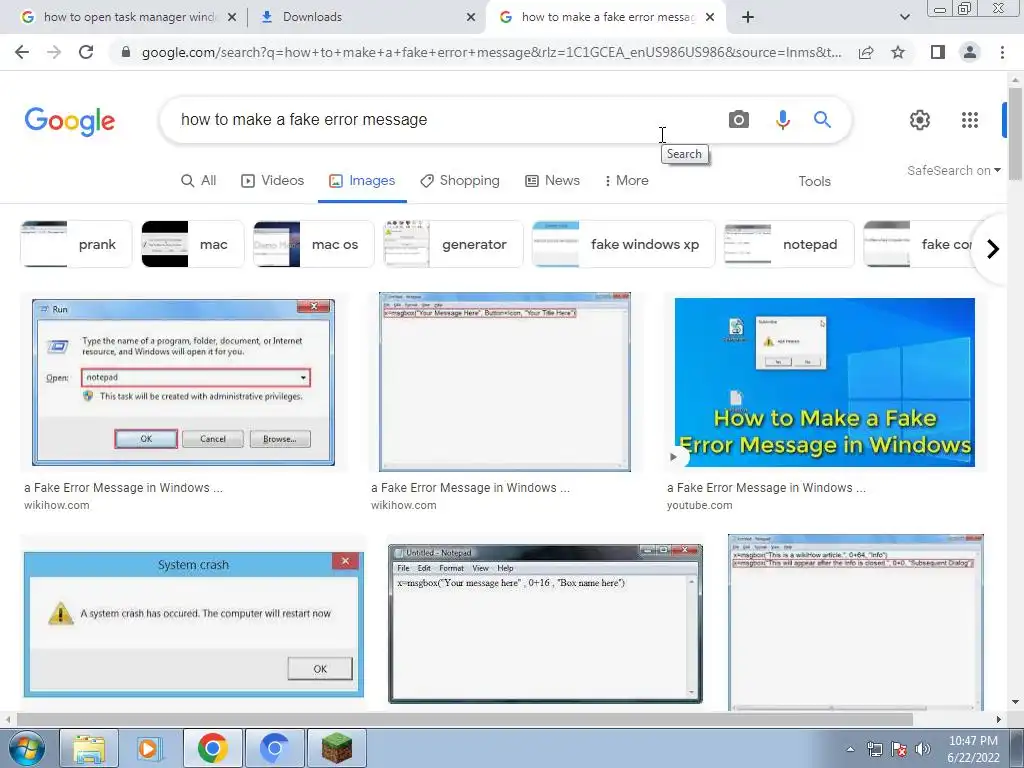Filter results with the mac chip
The width and height of the screenshot is (1024, 768).
pos(193,244)
